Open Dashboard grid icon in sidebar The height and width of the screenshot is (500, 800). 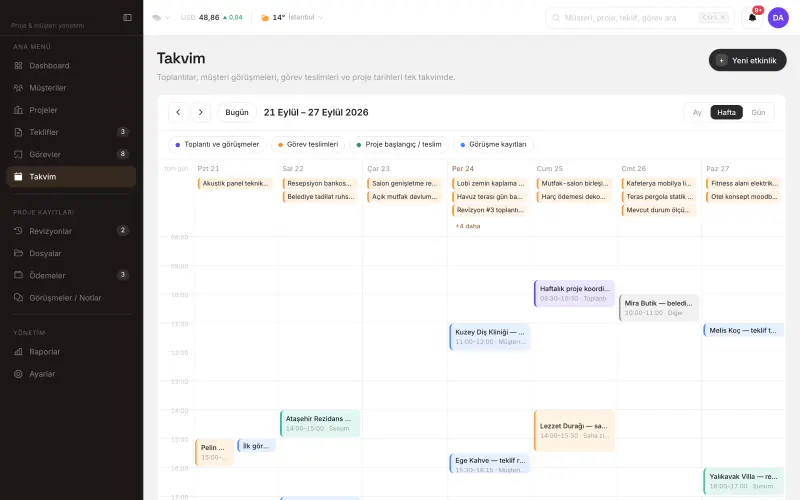point(18,65)
